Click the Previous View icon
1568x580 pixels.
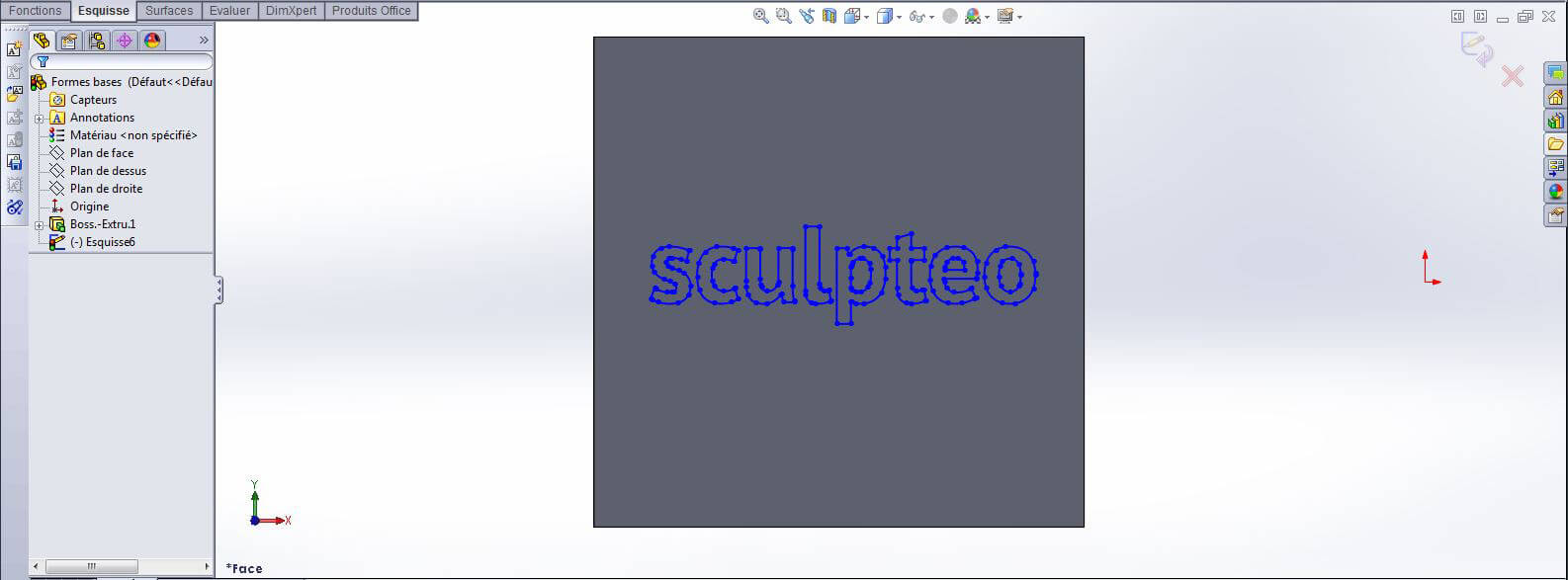click(x=807, y=16)
